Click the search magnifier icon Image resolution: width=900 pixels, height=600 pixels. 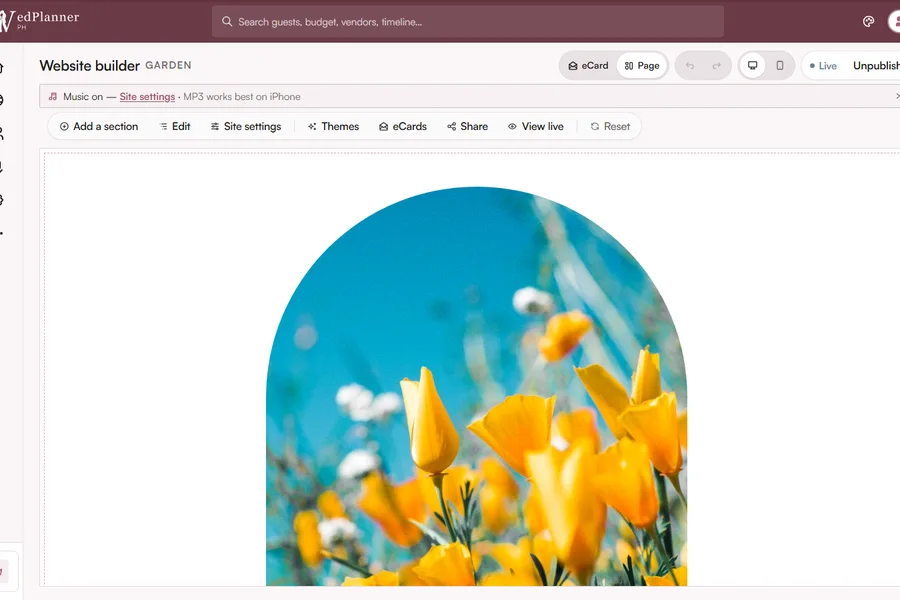tap(227, 21)
